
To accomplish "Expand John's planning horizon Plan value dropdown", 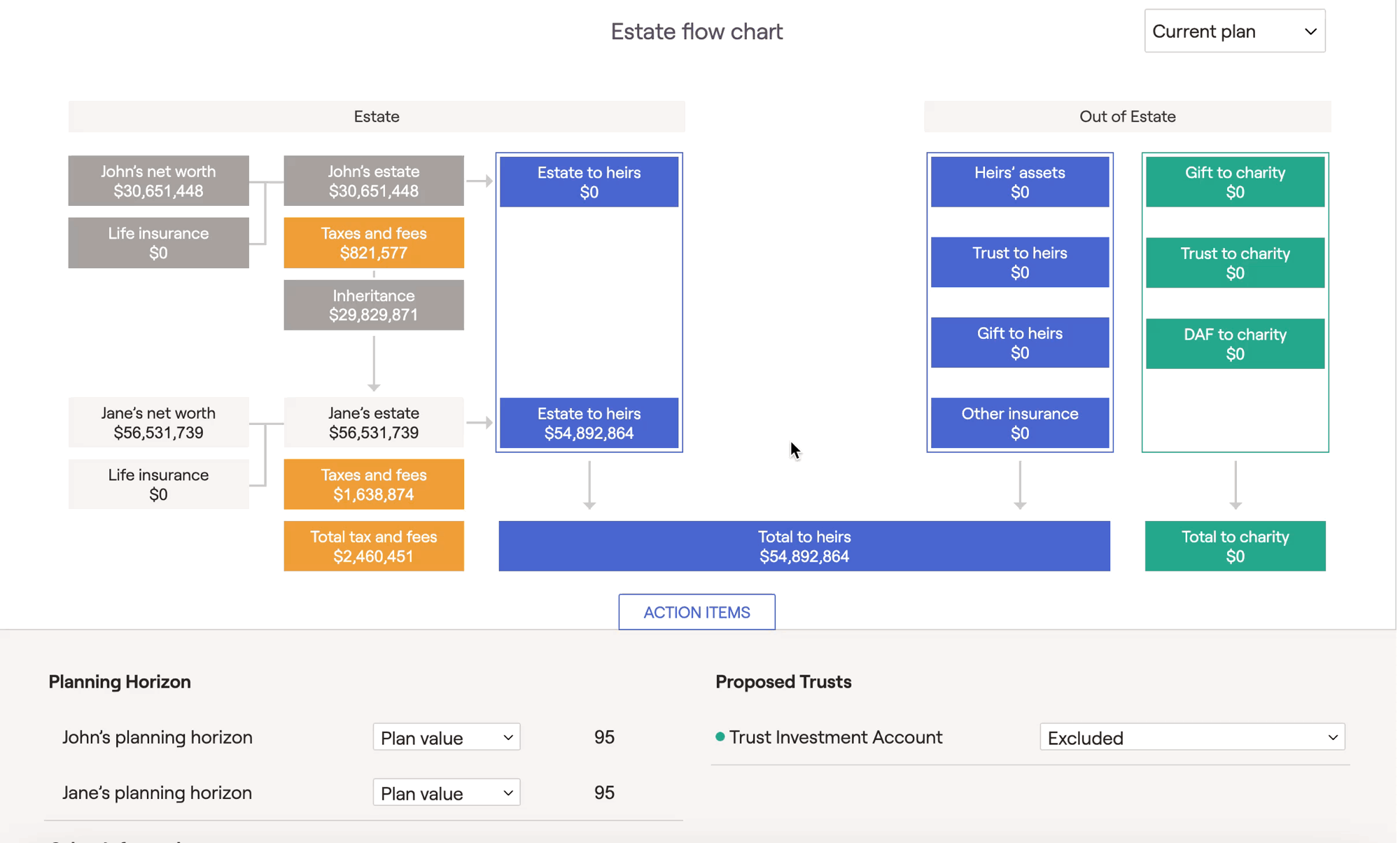I will [x=446, y=737].
